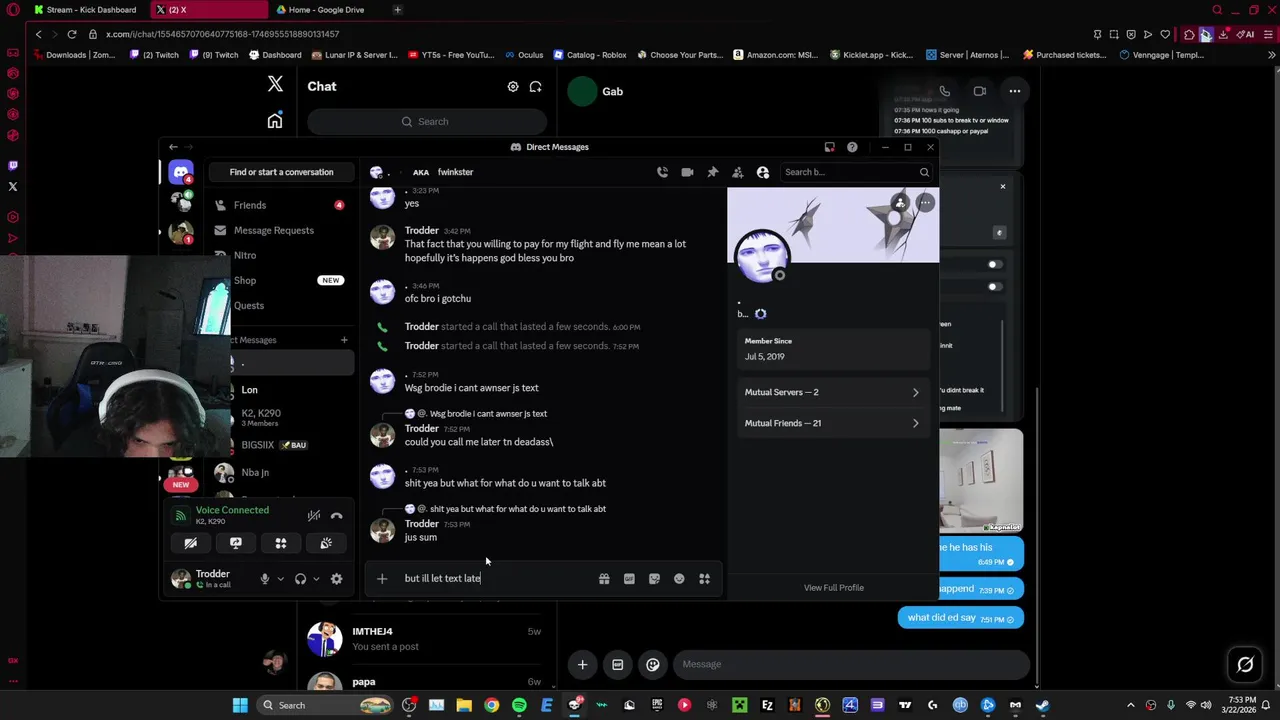Screen dimensions: 1280x720
Task: Open Friends in Discord sidebar
Action: [281, 205]
